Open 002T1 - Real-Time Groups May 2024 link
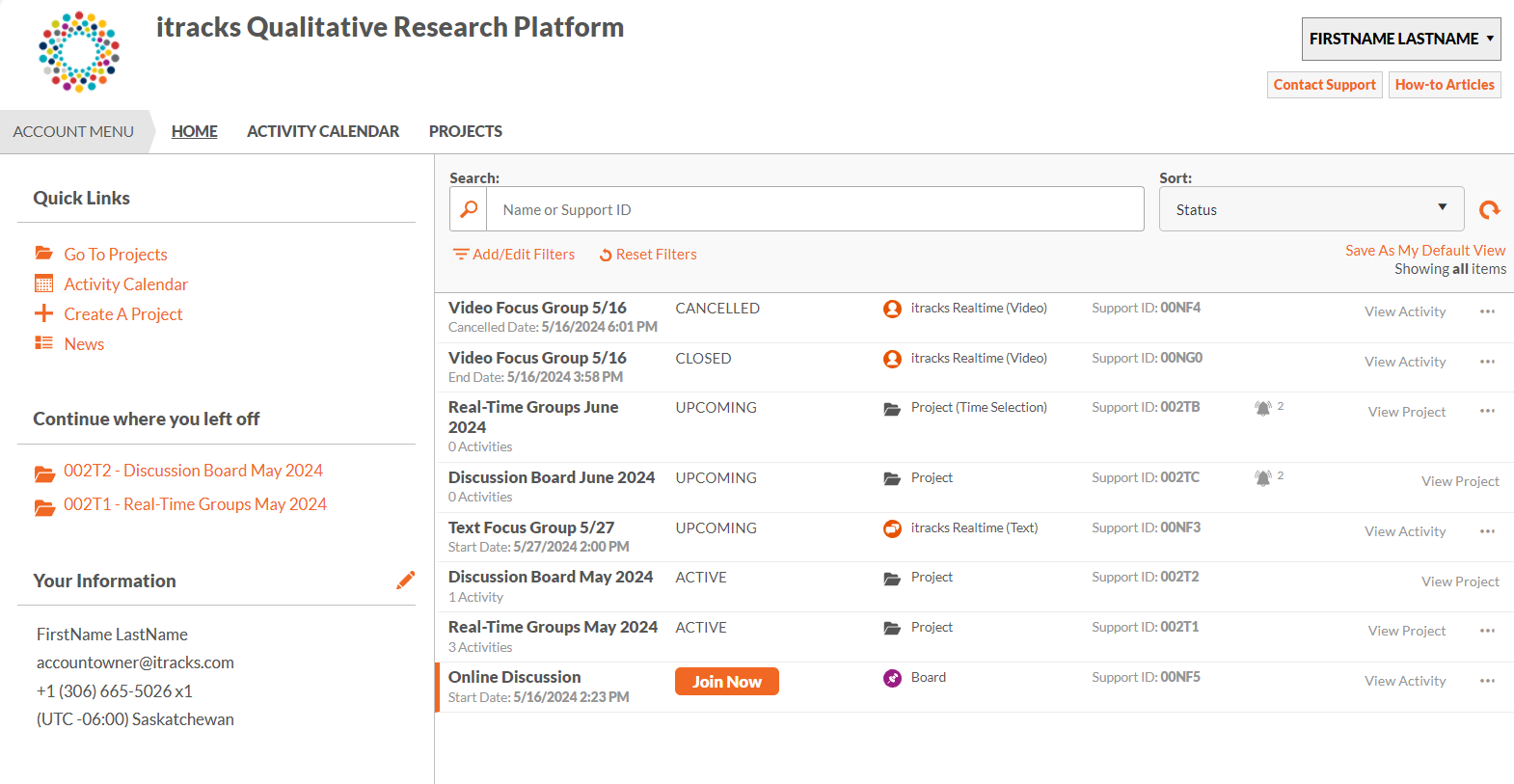1514x784 pixels. (196, 504)
